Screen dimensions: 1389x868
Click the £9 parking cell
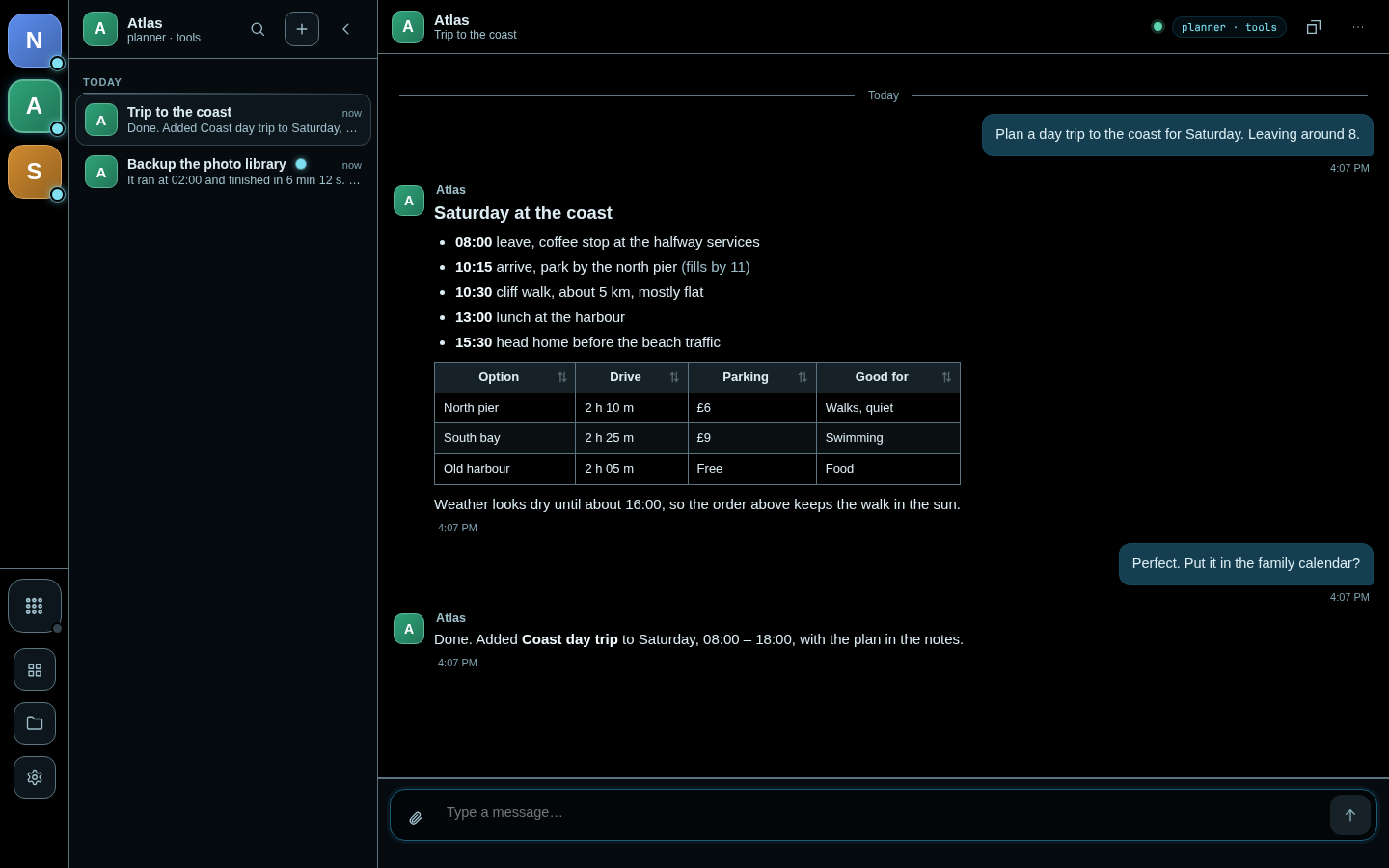752,438
